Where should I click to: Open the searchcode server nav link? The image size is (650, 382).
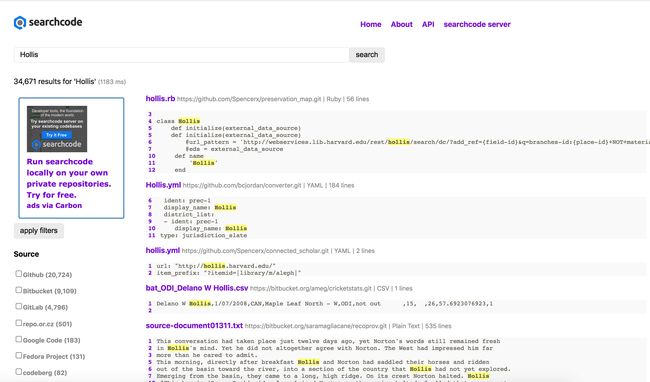[x=477, y=24]
